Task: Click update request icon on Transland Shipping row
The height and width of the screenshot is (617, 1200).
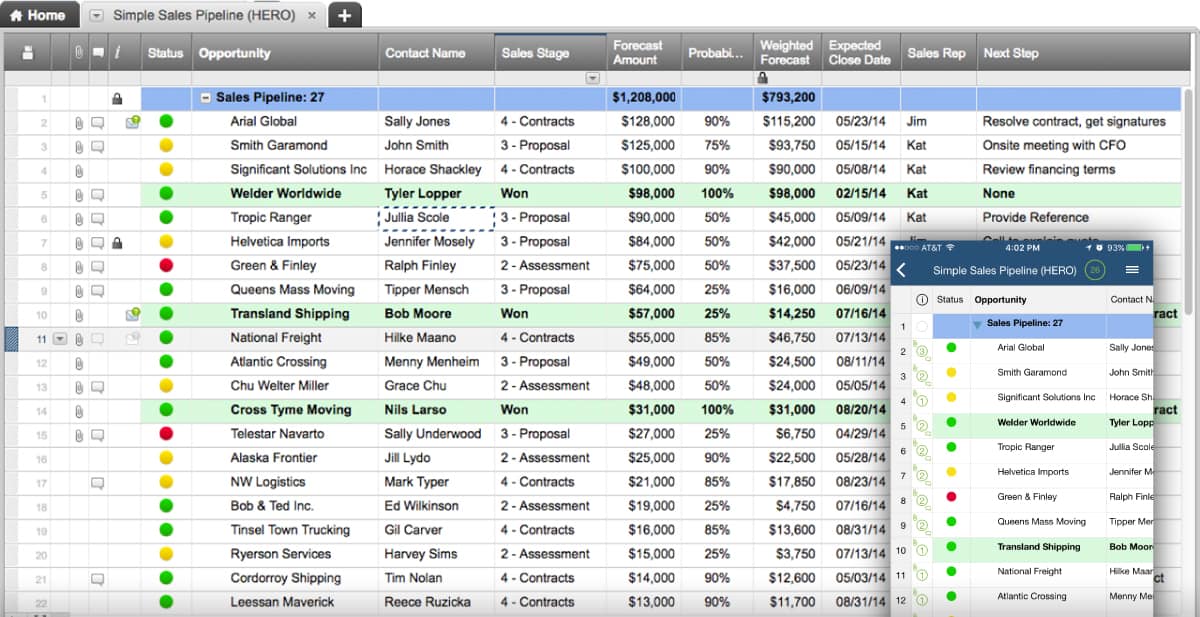Action: pos(132,314)
